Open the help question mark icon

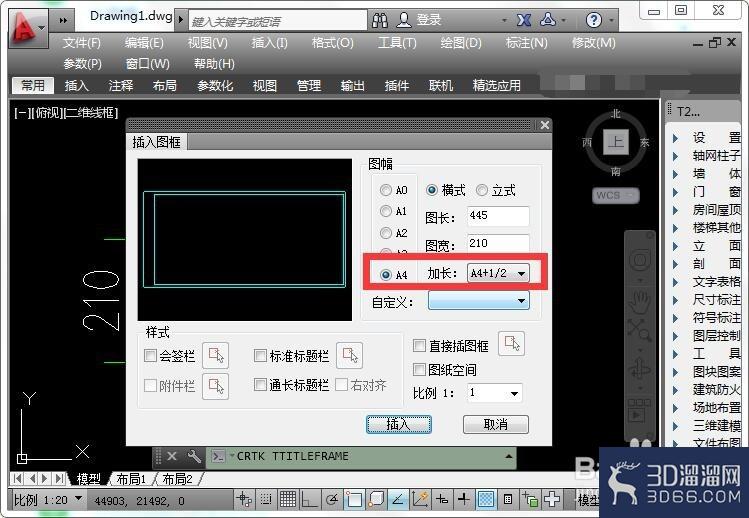[x=593, y=20]
